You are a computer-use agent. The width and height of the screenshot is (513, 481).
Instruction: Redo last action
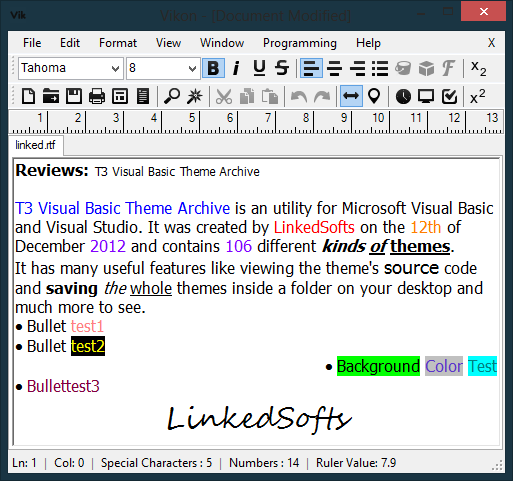[x=322, y=96]
